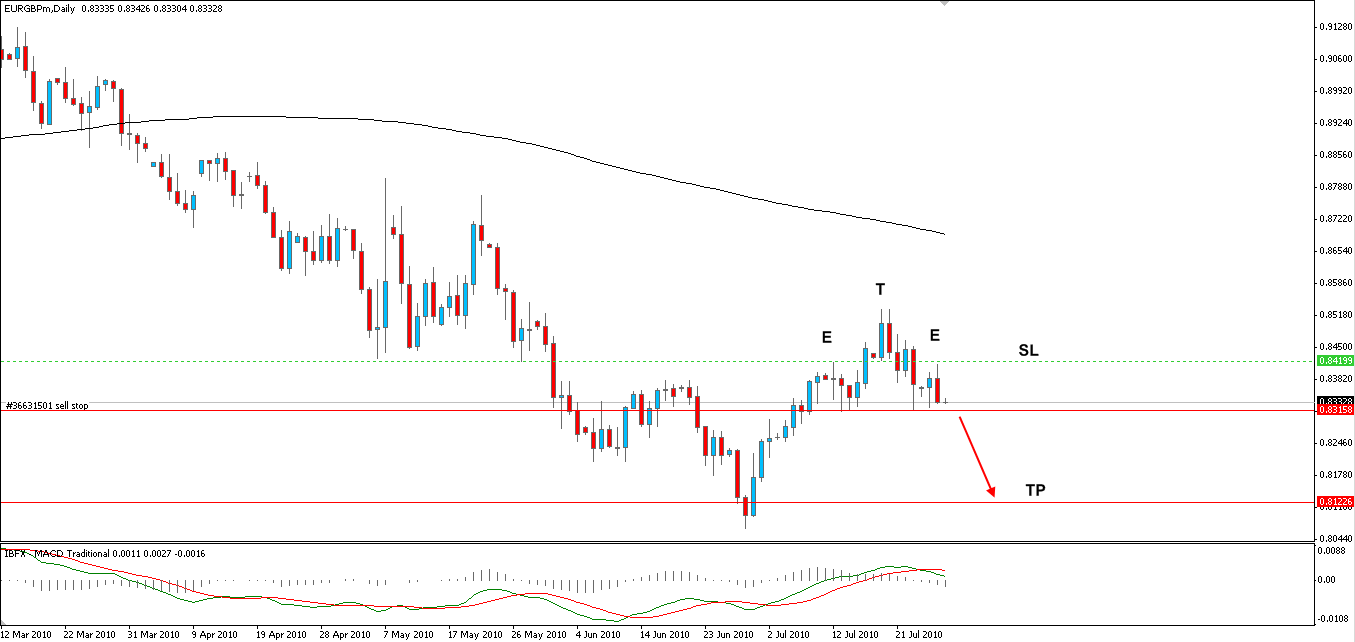Select the red 0.83158 sell stop price tag
This screenshot has height=642, width=1355.
tap(1335, 410)
